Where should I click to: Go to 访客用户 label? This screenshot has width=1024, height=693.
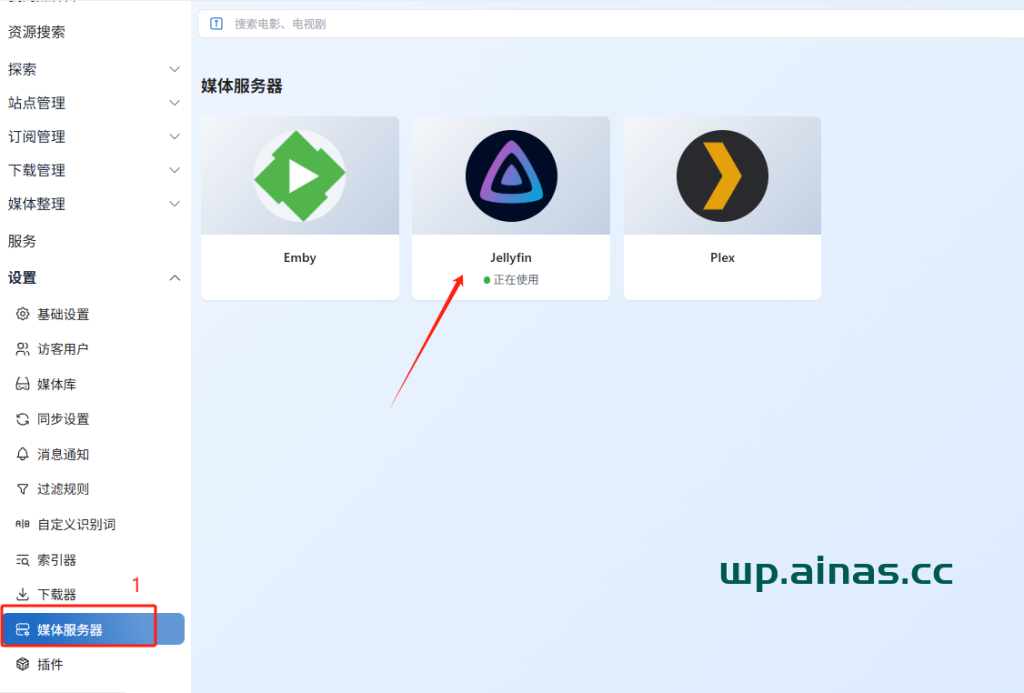pyautogui.click(x=63, y=349)
